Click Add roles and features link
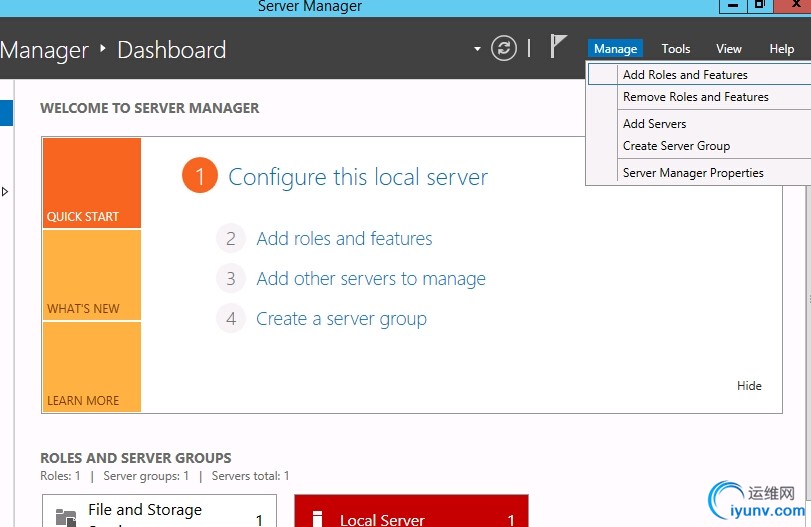 click(344, 238)
